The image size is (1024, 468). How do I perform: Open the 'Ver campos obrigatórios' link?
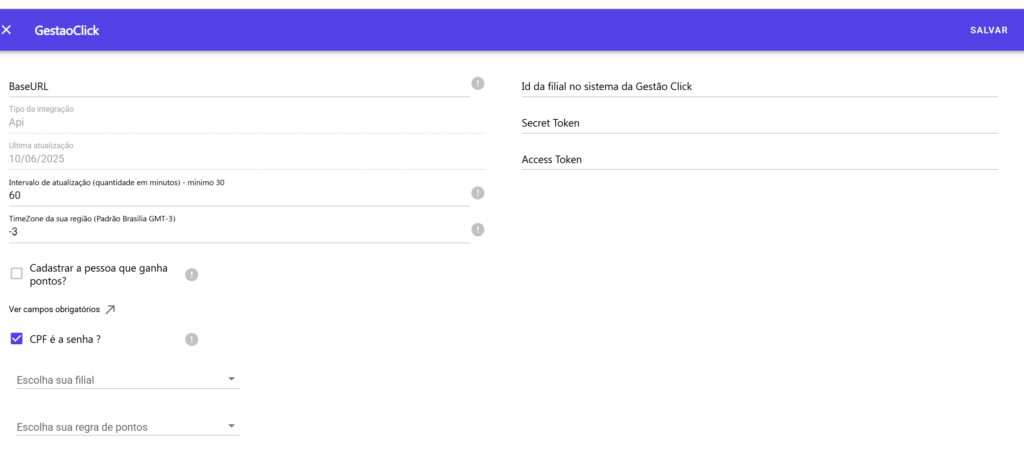pyautogui.click(x=54, y=309)
